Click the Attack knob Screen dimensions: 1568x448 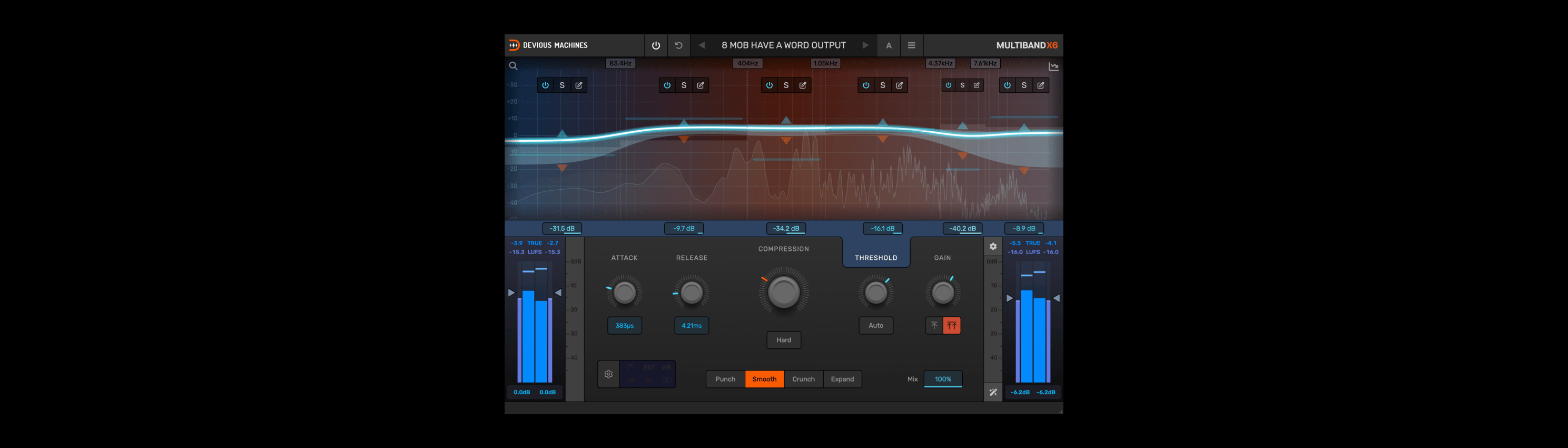click(x=625, y=293)
